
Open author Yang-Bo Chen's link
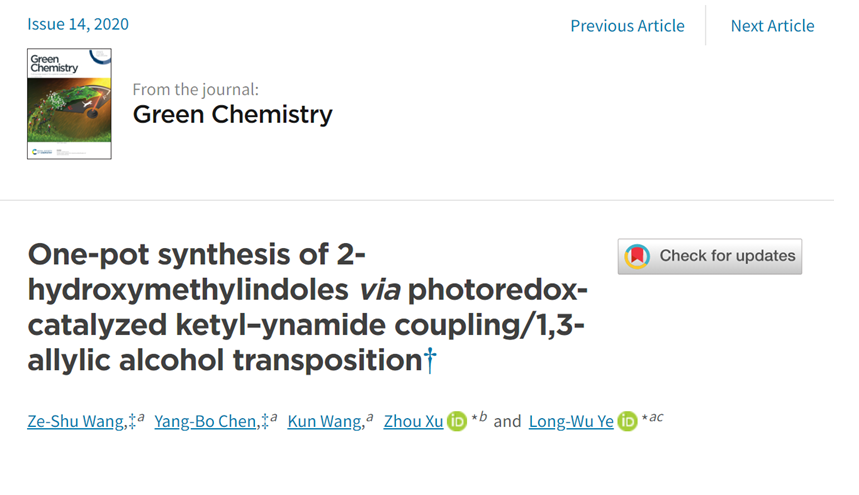coord(205,421)
